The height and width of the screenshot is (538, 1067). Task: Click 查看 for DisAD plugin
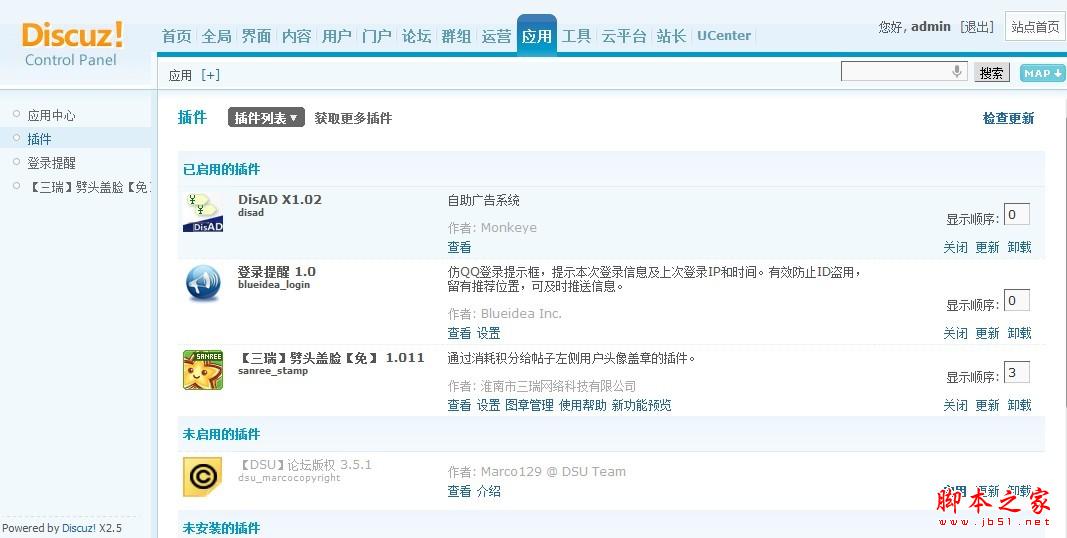click(459, 248)
